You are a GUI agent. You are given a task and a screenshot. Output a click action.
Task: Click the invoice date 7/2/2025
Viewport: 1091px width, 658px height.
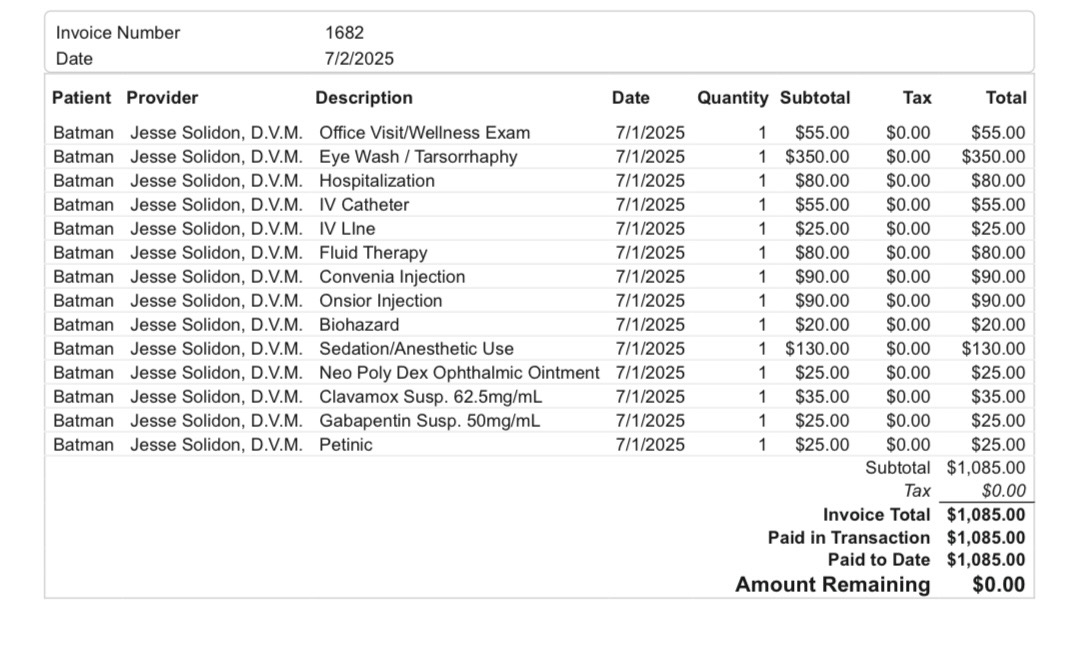pos(359,59)
